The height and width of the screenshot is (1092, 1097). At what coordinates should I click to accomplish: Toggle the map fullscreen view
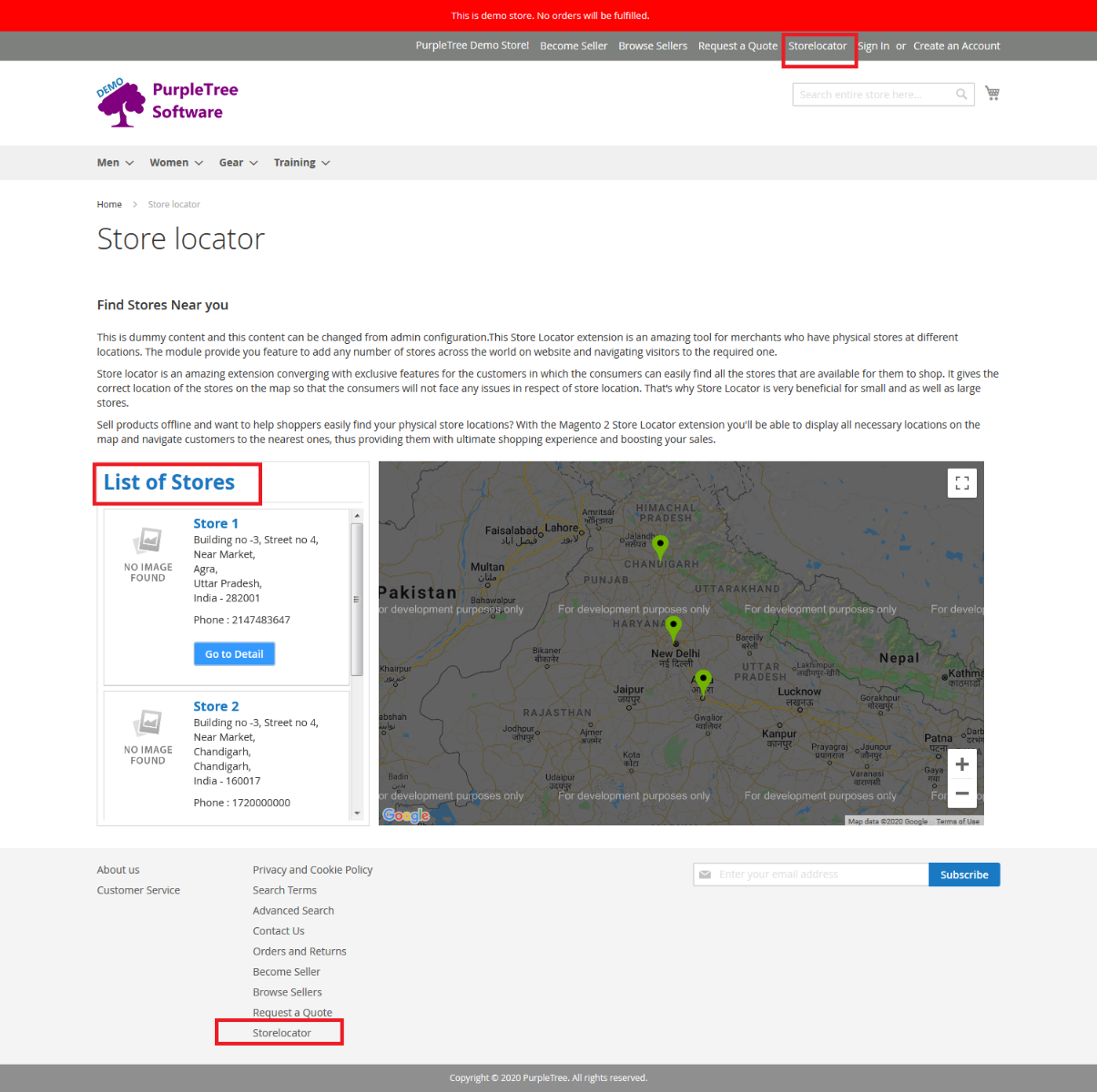pos(962,483)
